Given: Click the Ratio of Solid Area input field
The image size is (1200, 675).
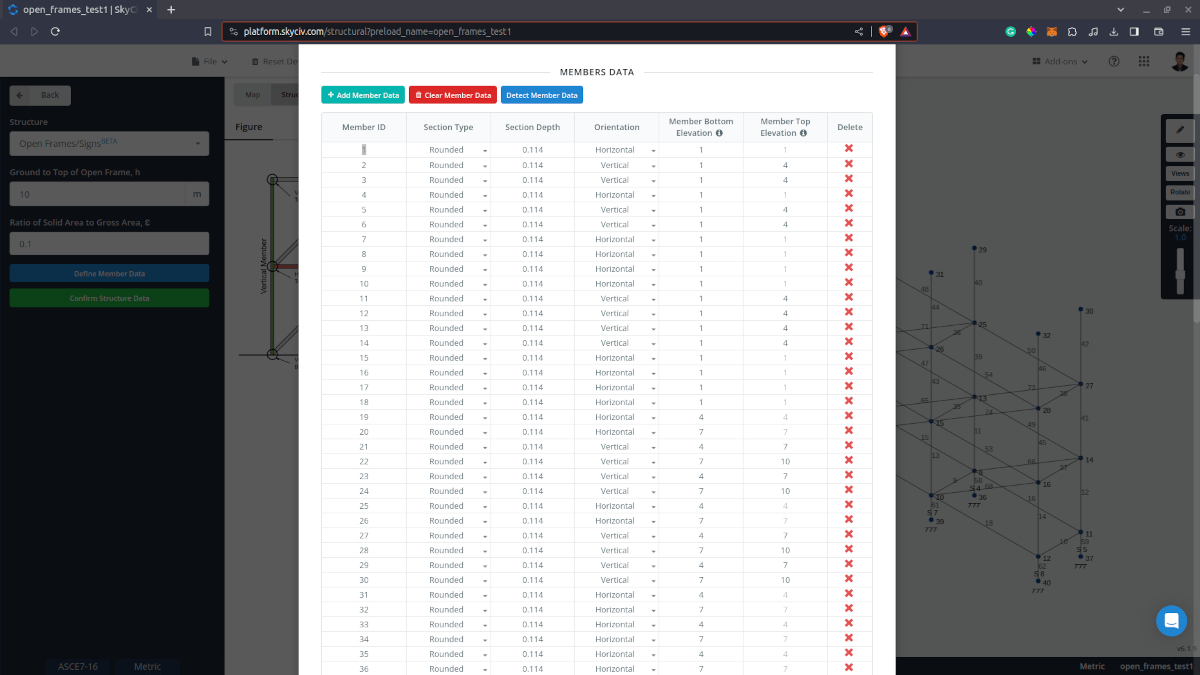Looking at the screenshot, I should [109, 243].
